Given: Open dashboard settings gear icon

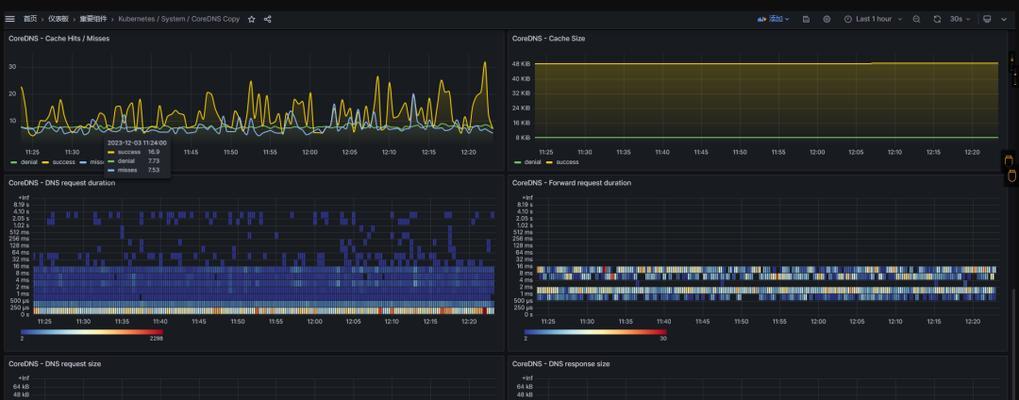Looking at the screenshot, I should point(827,19).
